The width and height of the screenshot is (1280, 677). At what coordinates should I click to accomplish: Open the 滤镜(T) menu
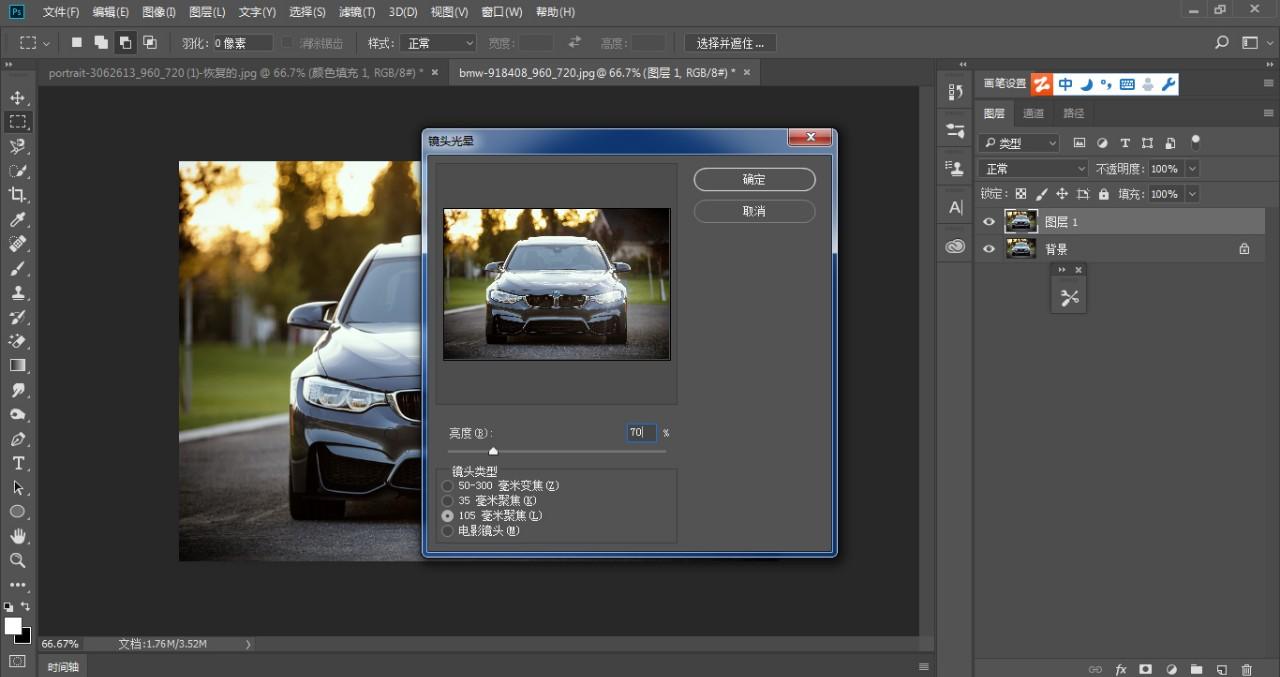coord(357,12)
